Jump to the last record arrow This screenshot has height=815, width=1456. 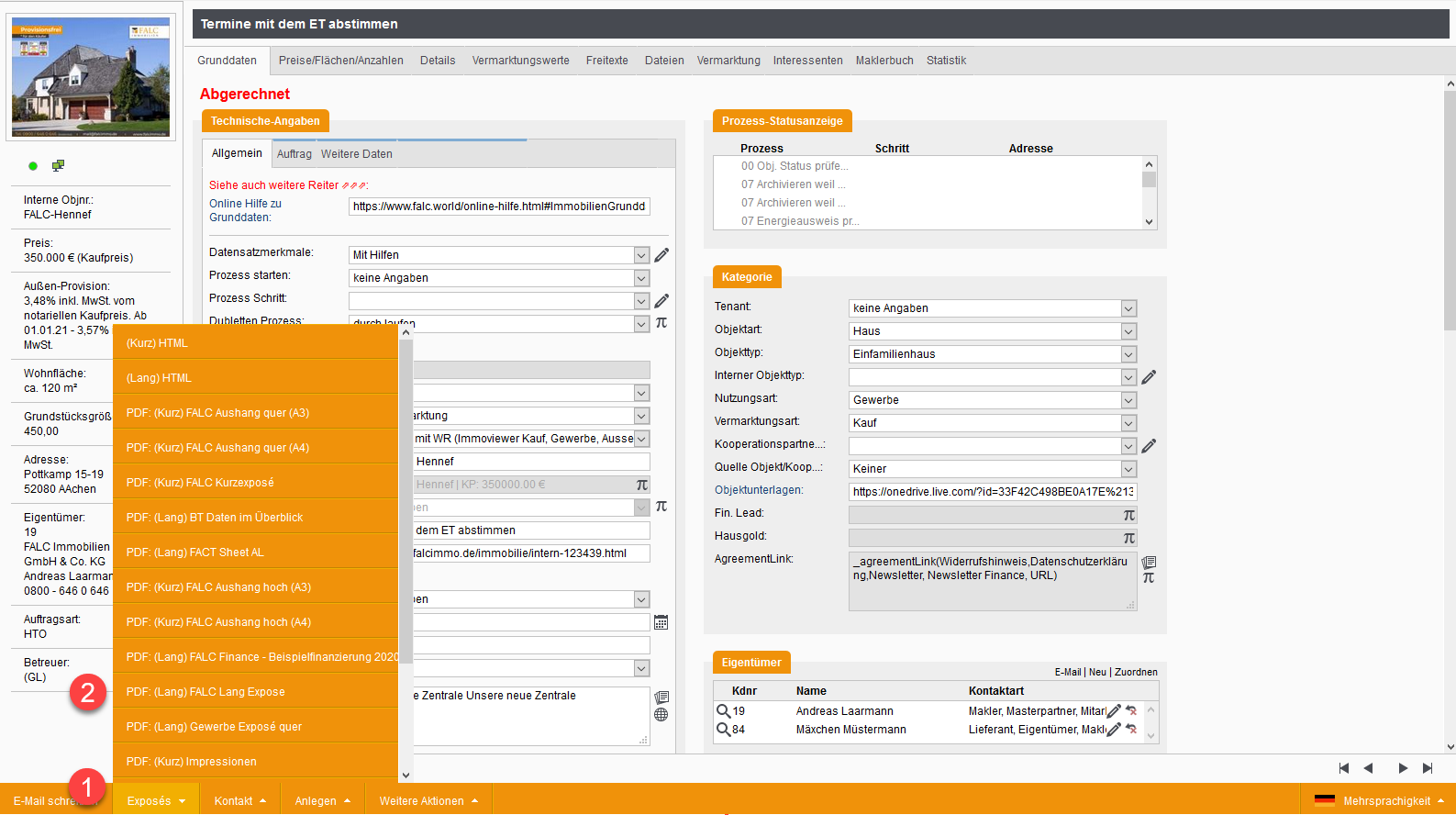tap(1428, 768)
